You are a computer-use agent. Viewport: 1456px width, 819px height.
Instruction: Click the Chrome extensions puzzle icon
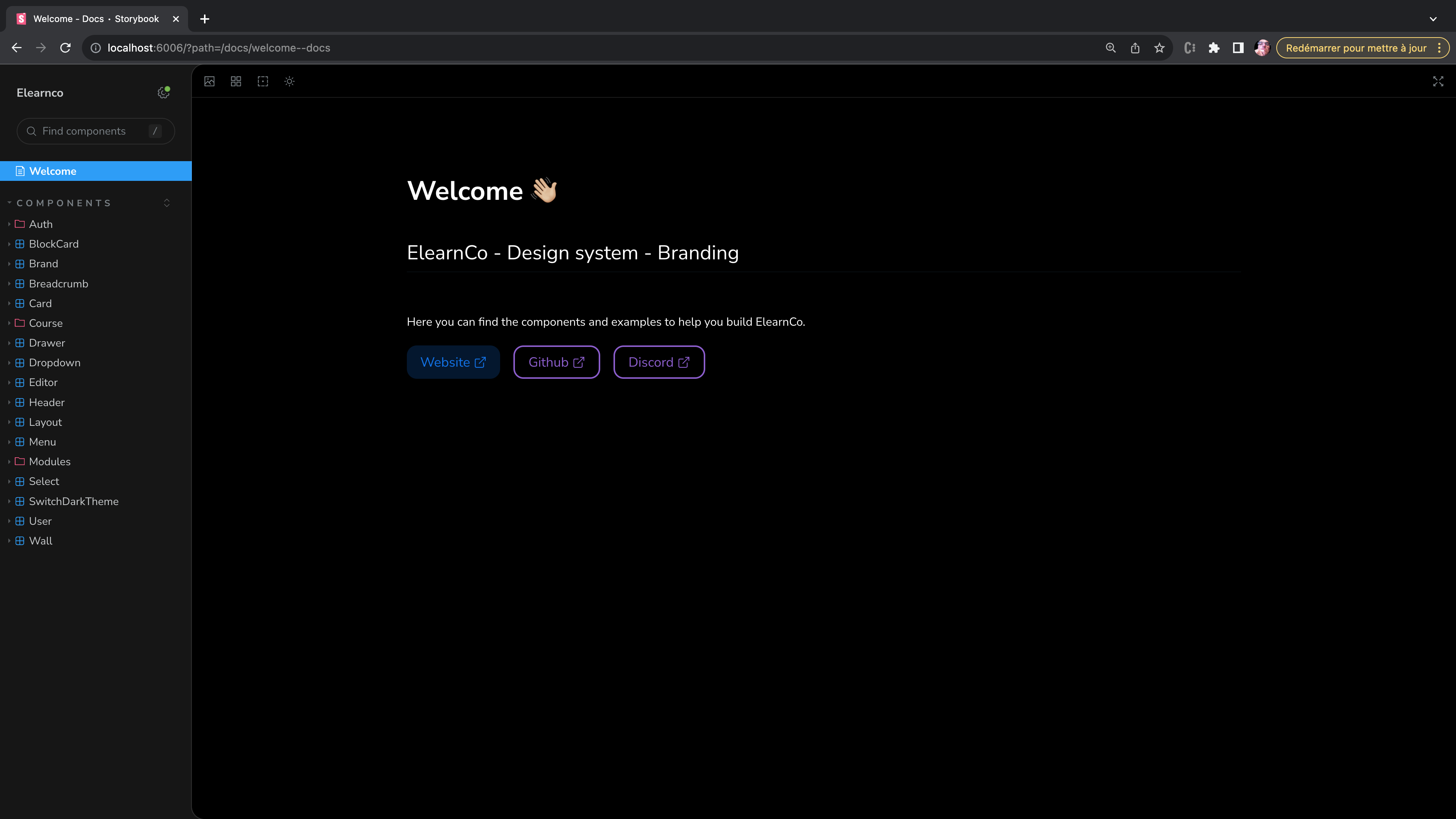1213,48
